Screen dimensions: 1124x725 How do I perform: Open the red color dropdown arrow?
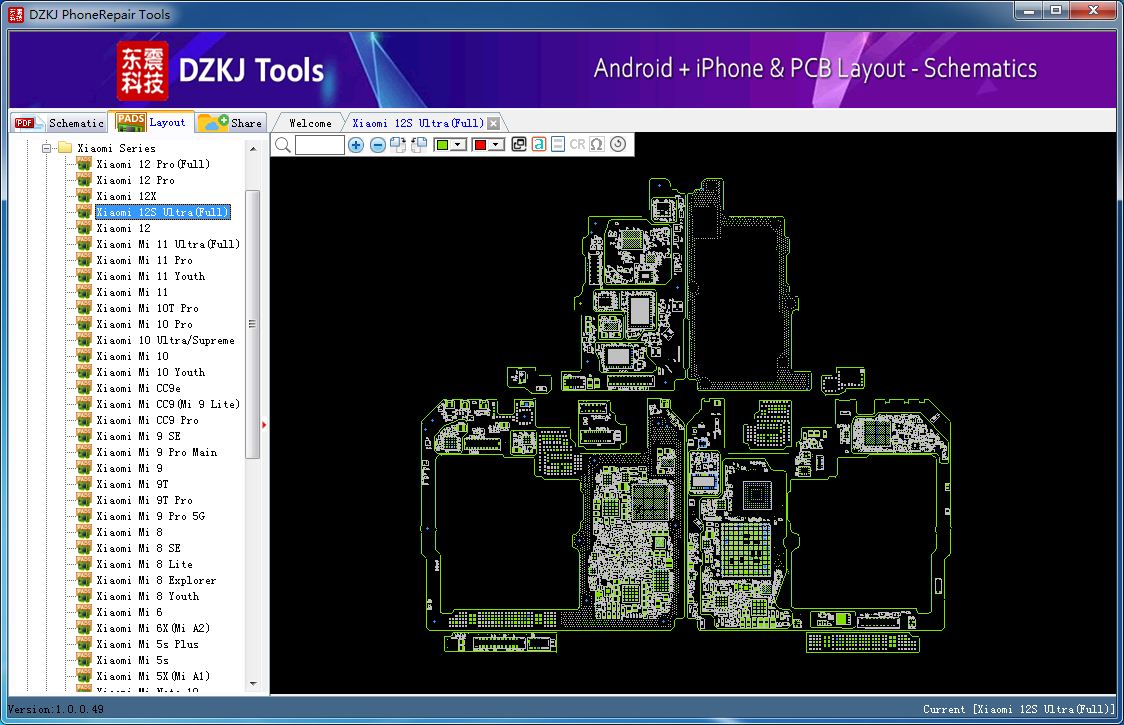pyautogui.click(x=497, y=145)
